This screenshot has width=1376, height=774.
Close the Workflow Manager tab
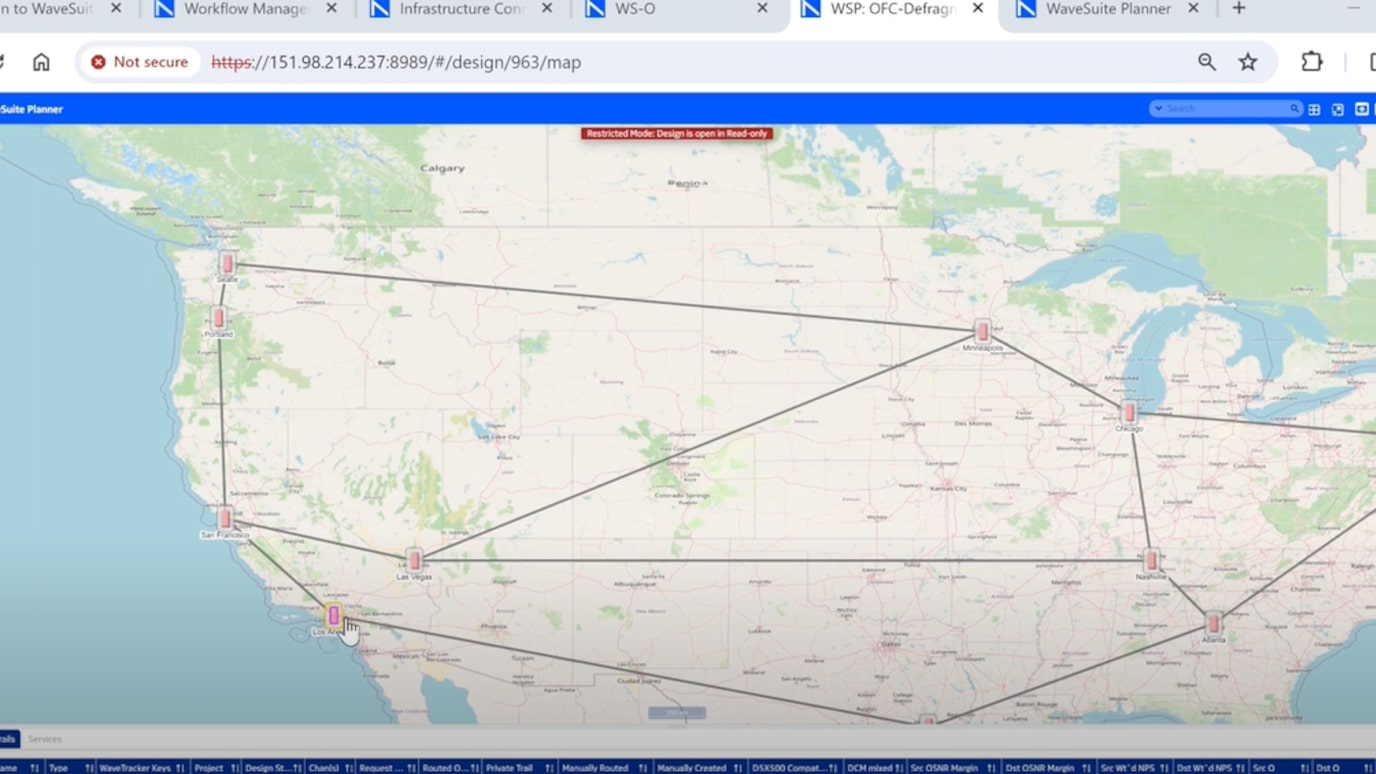coord(332,8)
